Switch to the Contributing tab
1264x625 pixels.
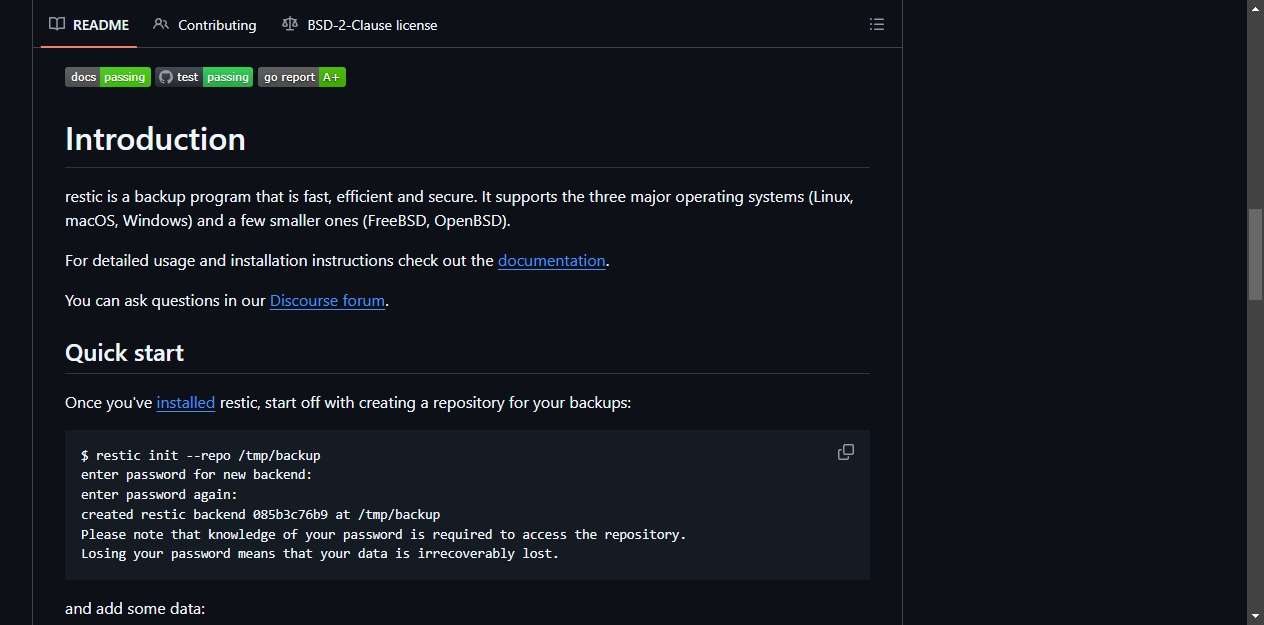[x=205, y=25]
